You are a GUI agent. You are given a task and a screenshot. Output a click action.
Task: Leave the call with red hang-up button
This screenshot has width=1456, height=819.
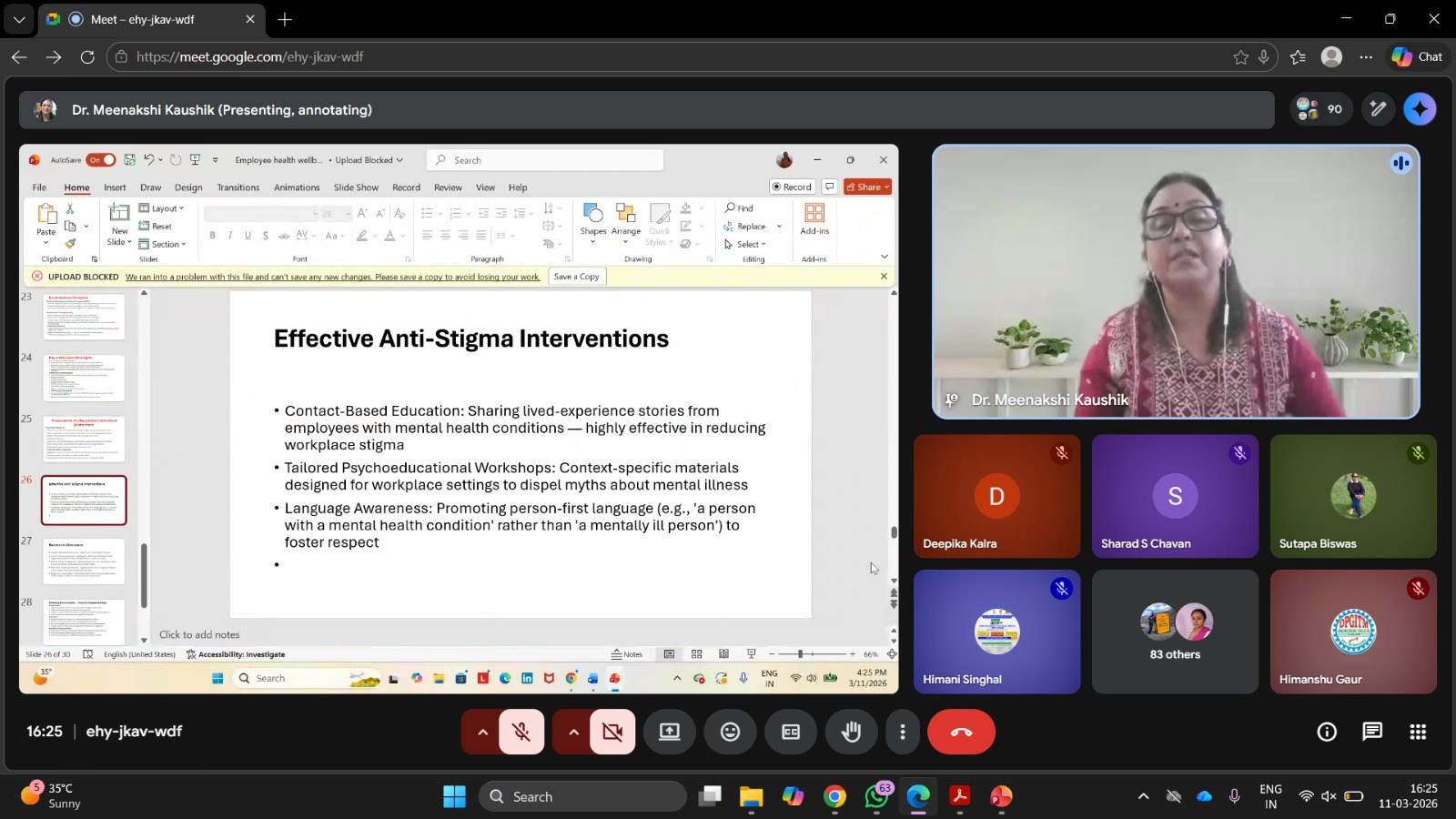click(x=961, y=732)
